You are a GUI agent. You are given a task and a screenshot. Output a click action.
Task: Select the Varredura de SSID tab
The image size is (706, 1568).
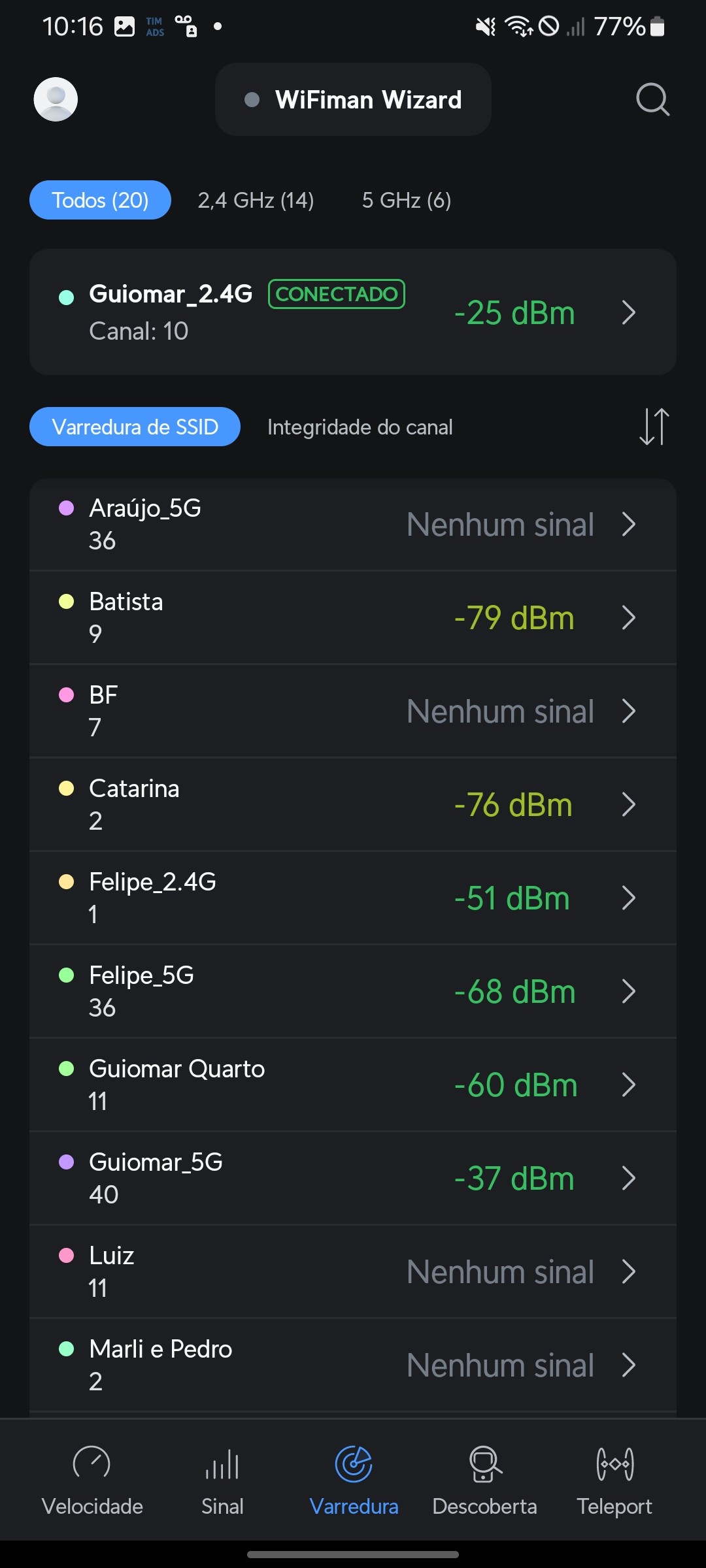135,427
